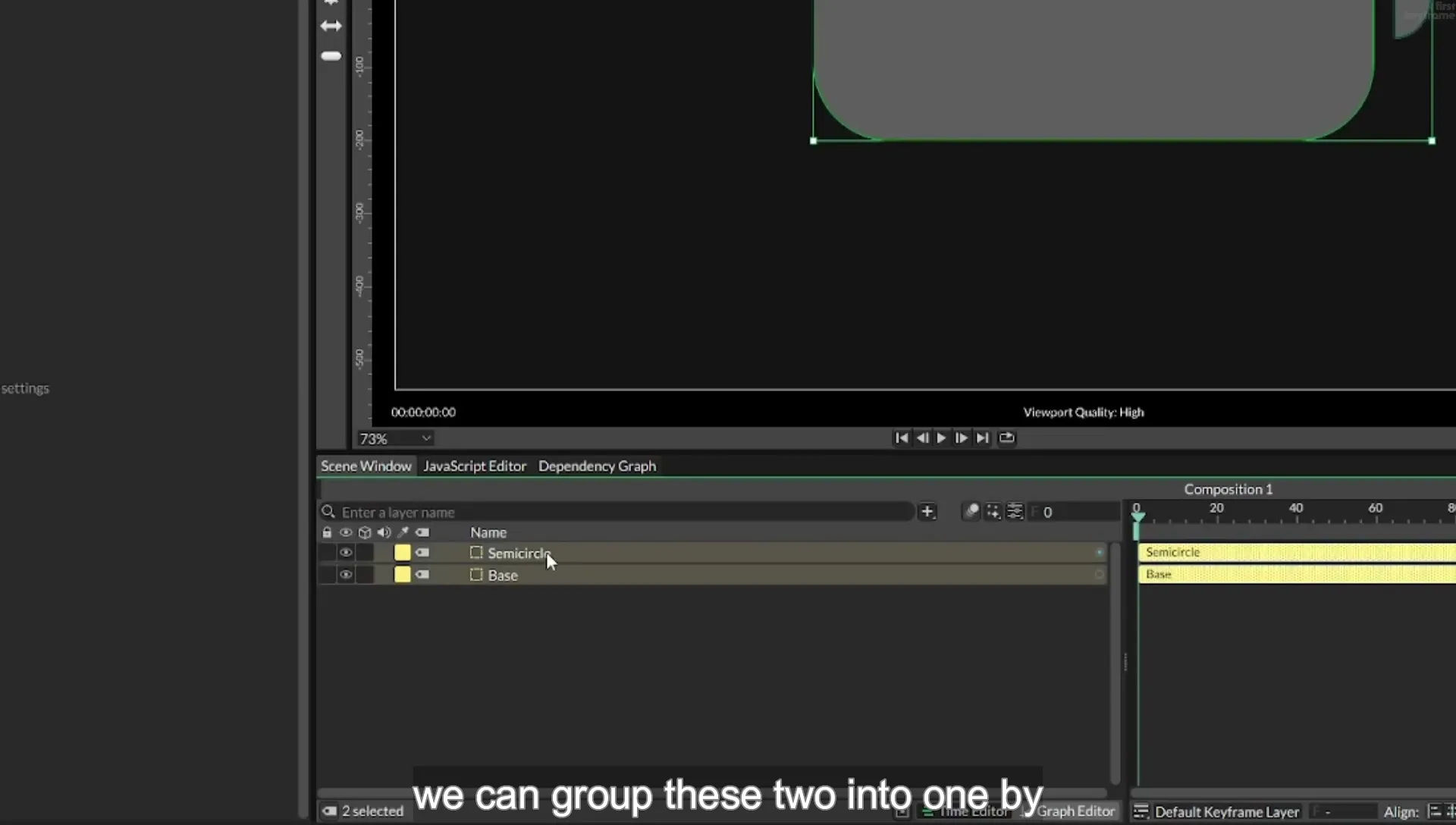Switch to the Scene Window tab
The width and height of the screenshot is (1456, 825).
pos(366,466)
